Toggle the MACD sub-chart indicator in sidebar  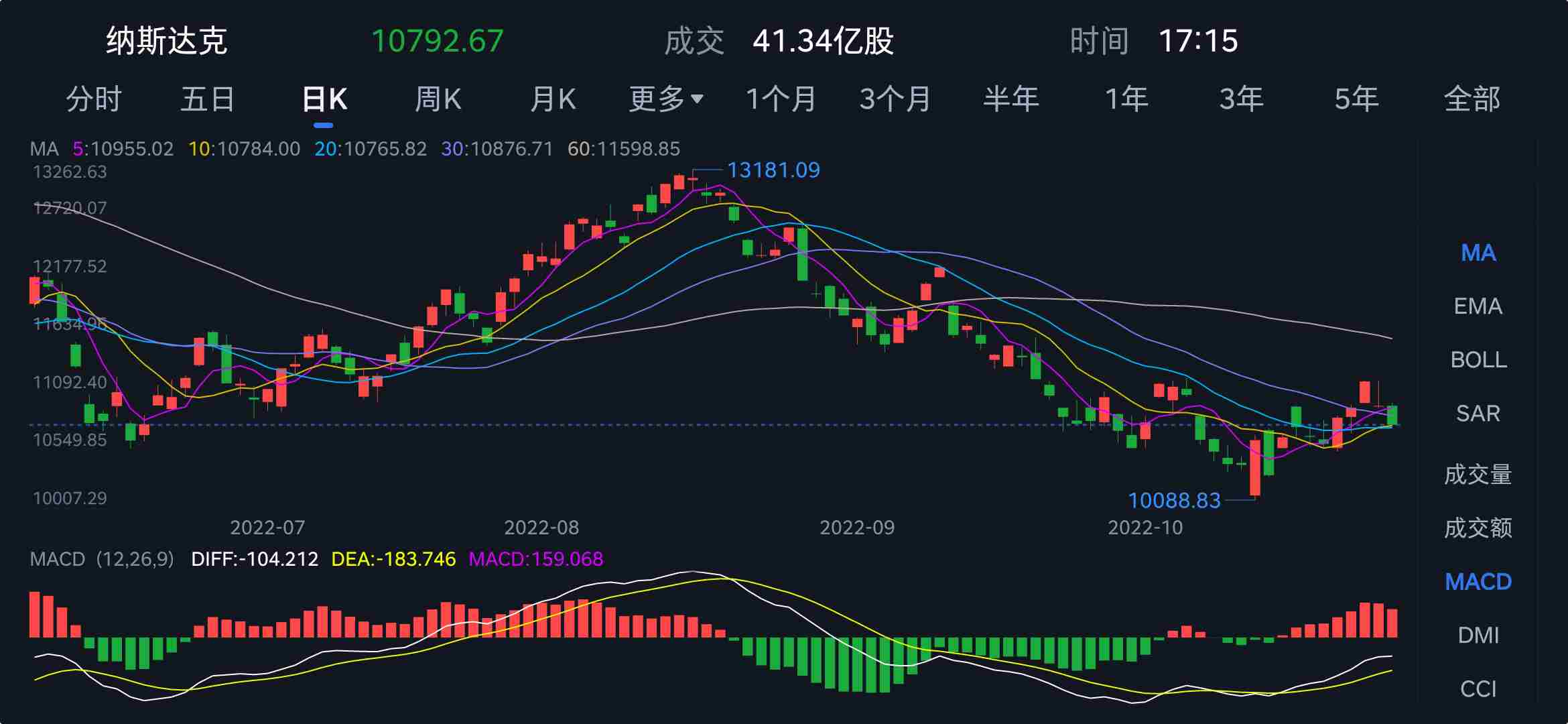(1478, 582)
